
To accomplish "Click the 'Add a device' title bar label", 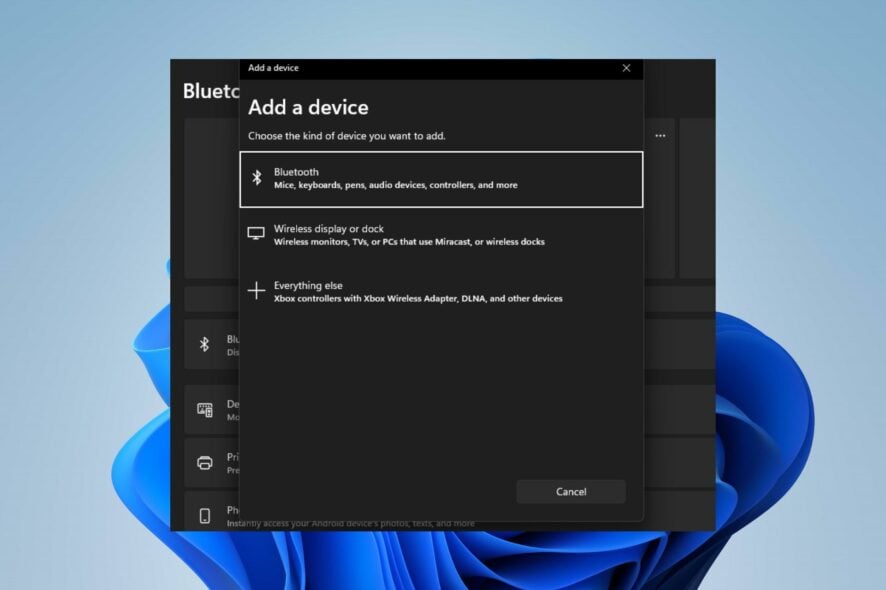I will pyautogui.click(x=273, y=68).
